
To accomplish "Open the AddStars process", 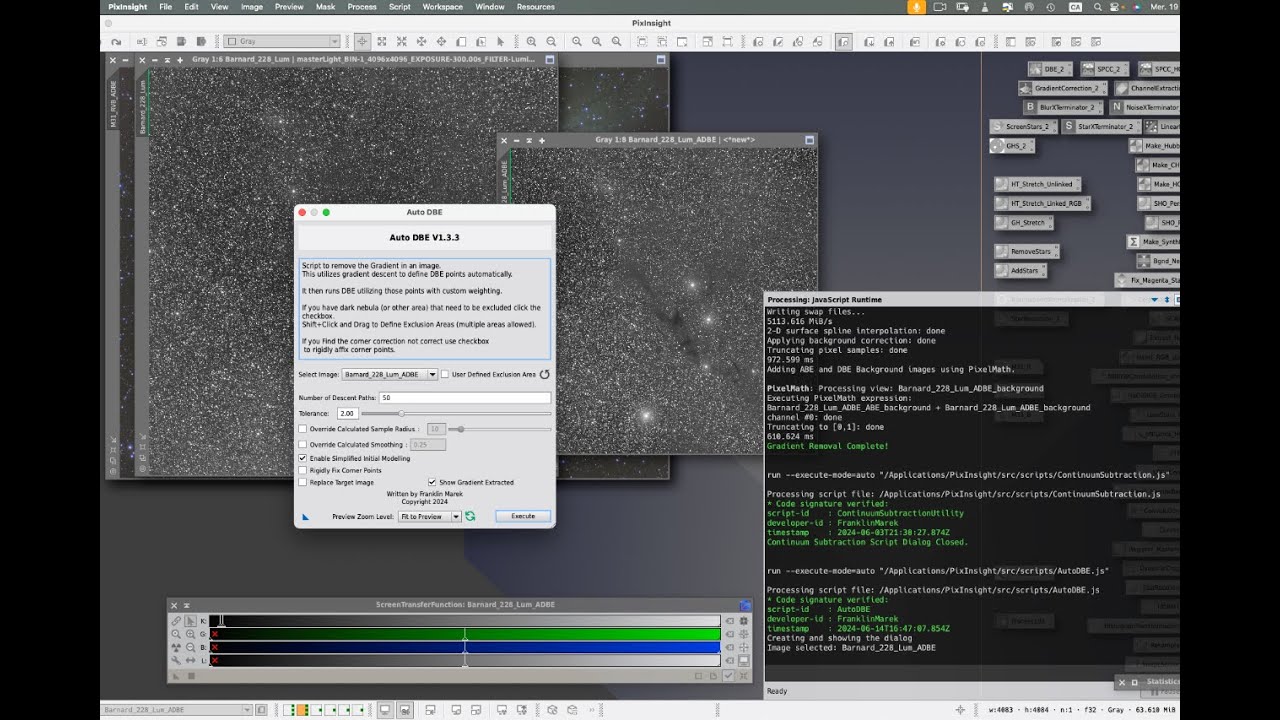I will coord(1019,271).
